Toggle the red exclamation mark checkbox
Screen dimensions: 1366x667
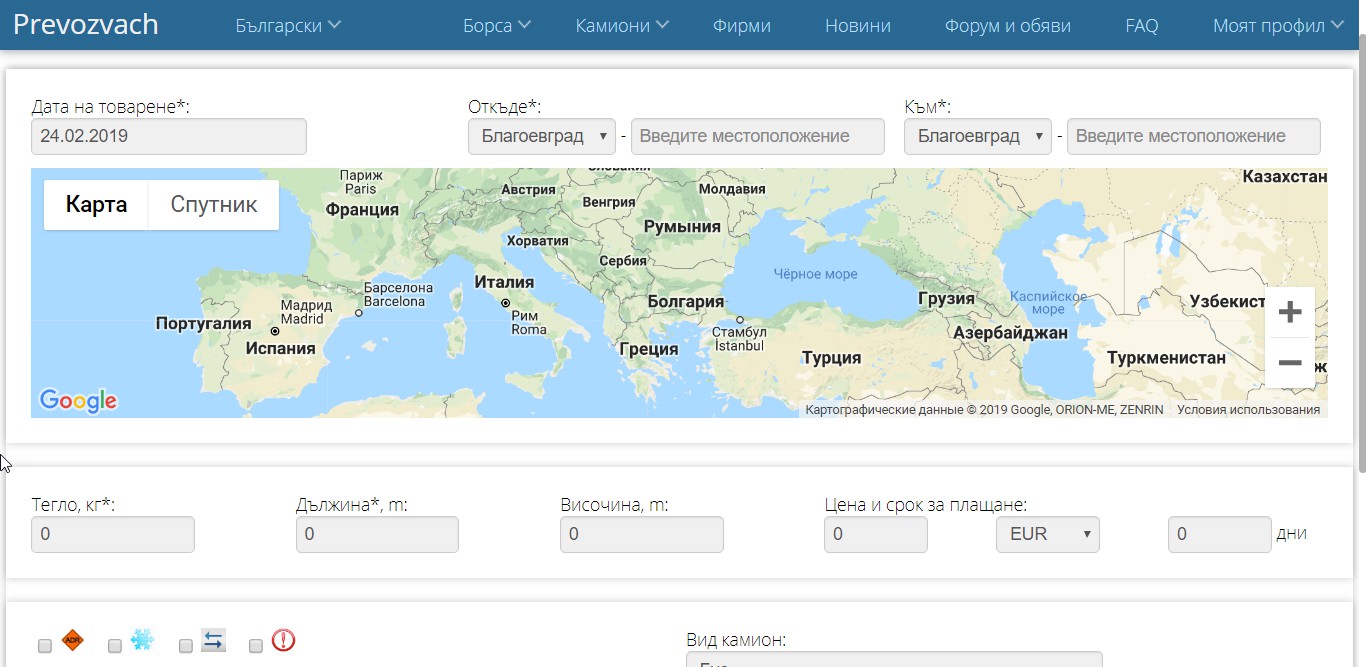coord(256,646)
